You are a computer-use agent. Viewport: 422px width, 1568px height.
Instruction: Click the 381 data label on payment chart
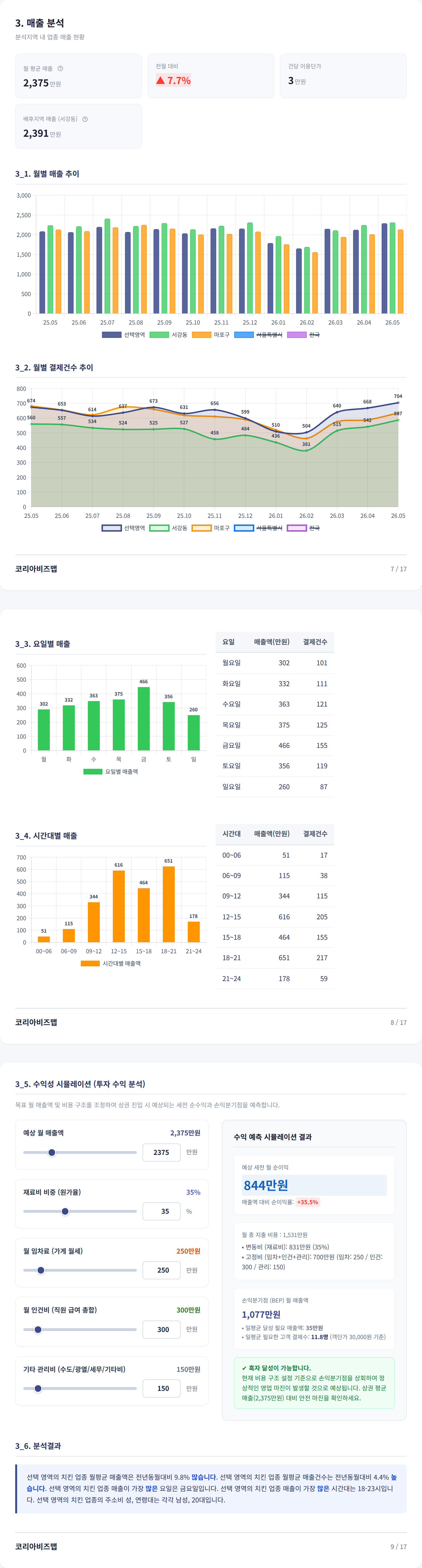pyautogui.click(x=306, y=444)
